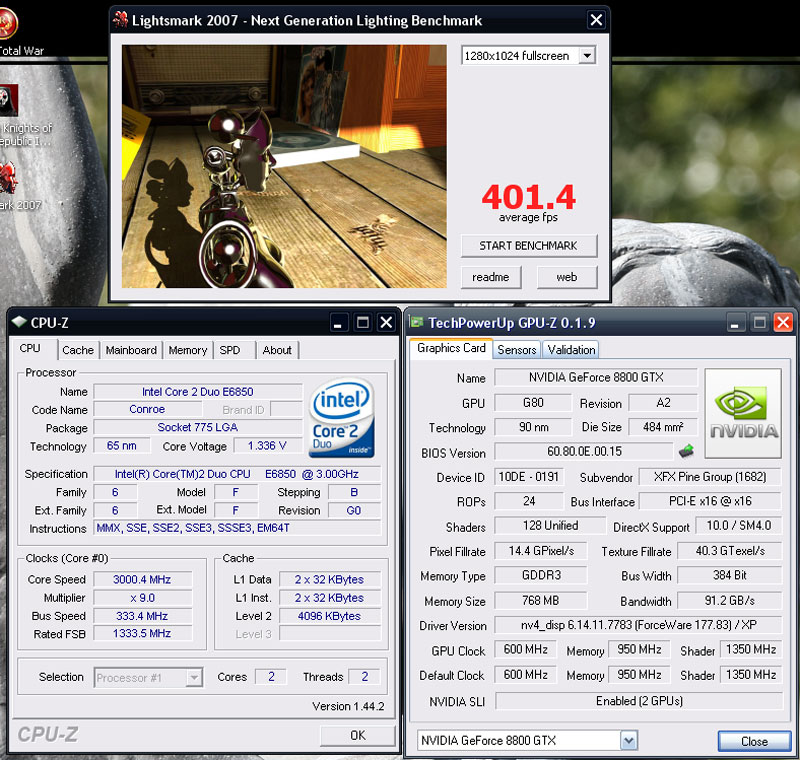Image resolution: width=800 pixels, height=760 pixels.
Task: Click the Lightsmark benchmark preview image
Action: click(284, 166)
